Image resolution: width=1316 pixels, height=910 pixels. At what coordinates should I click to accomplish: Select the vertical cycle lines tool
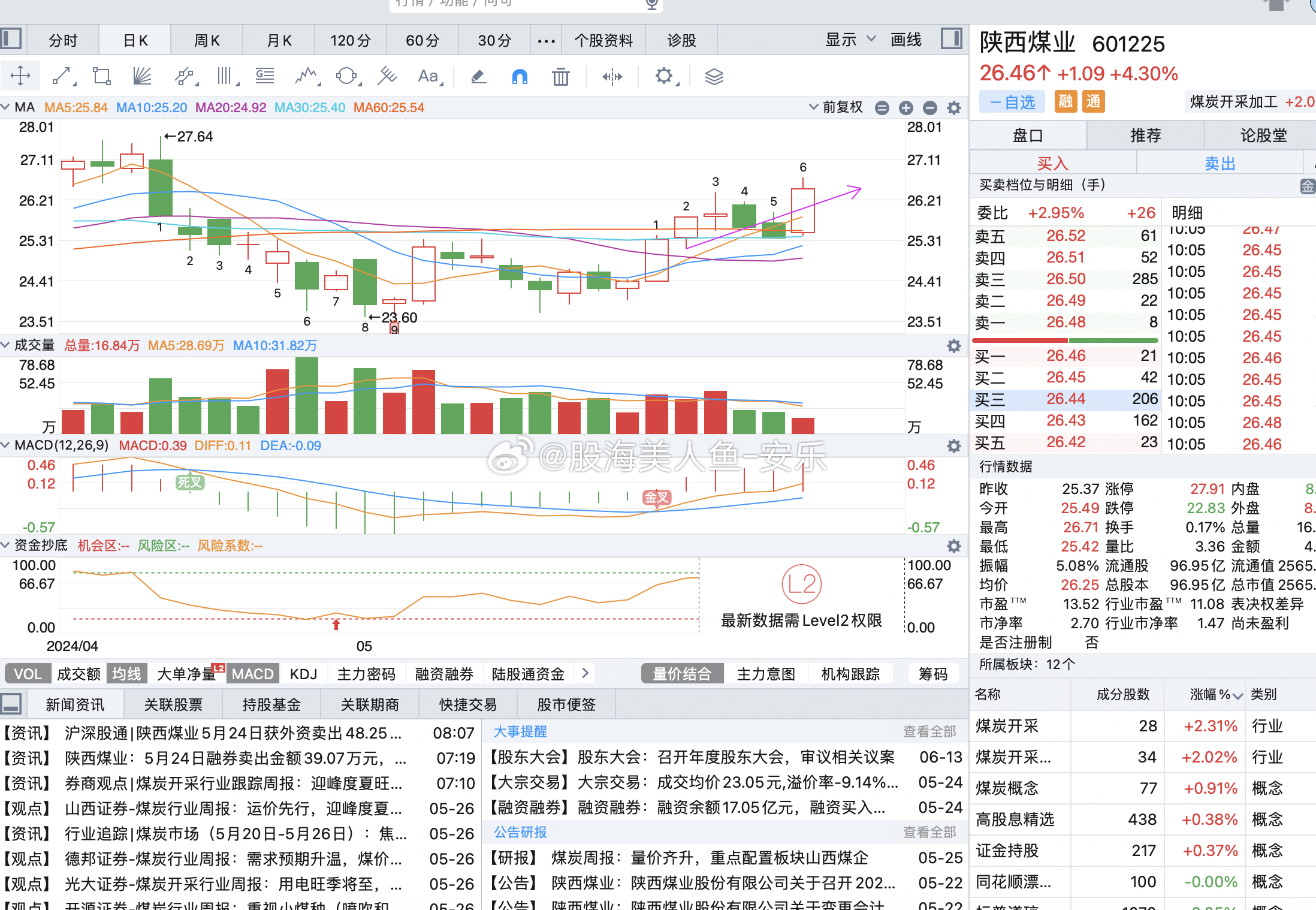click(225, 76)
